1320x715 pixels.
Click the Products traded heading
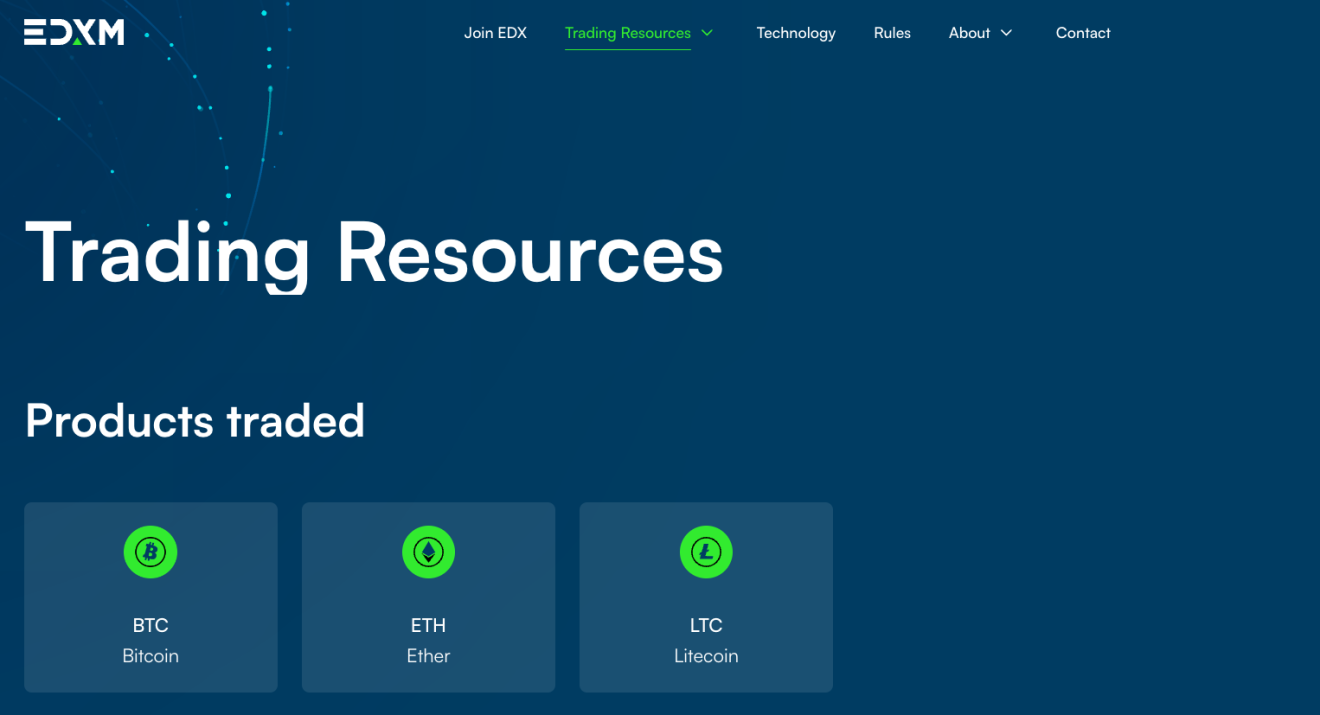[195, 421]
